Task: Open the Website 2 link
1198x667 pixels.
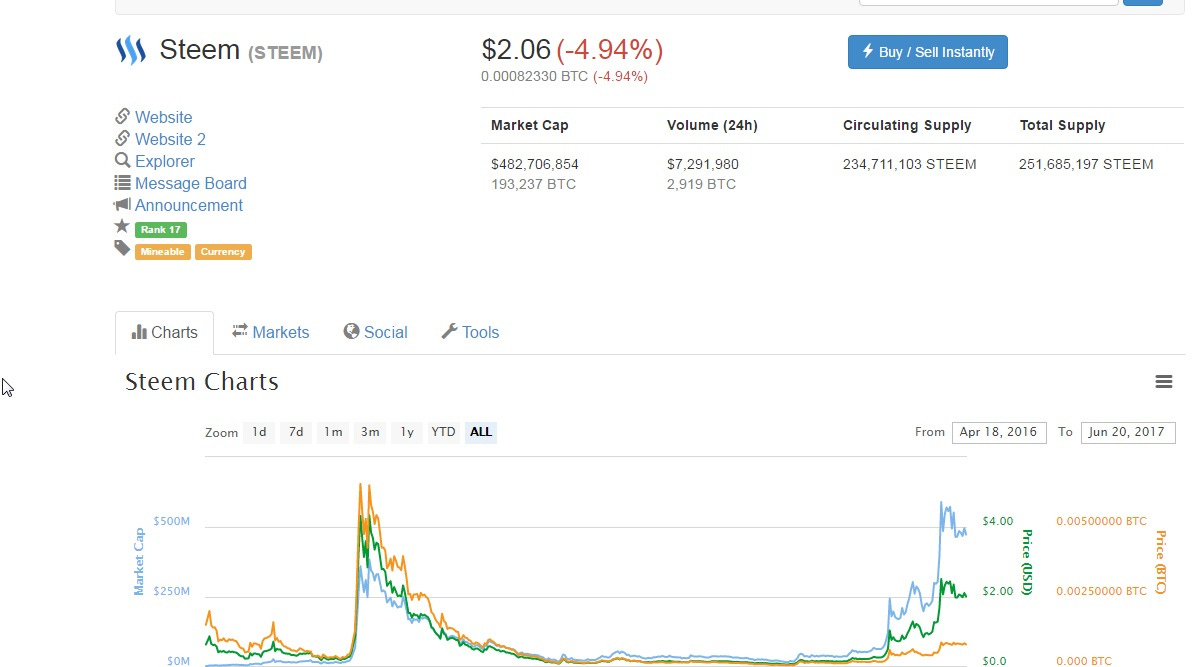Action: click(x=170, y=139)
